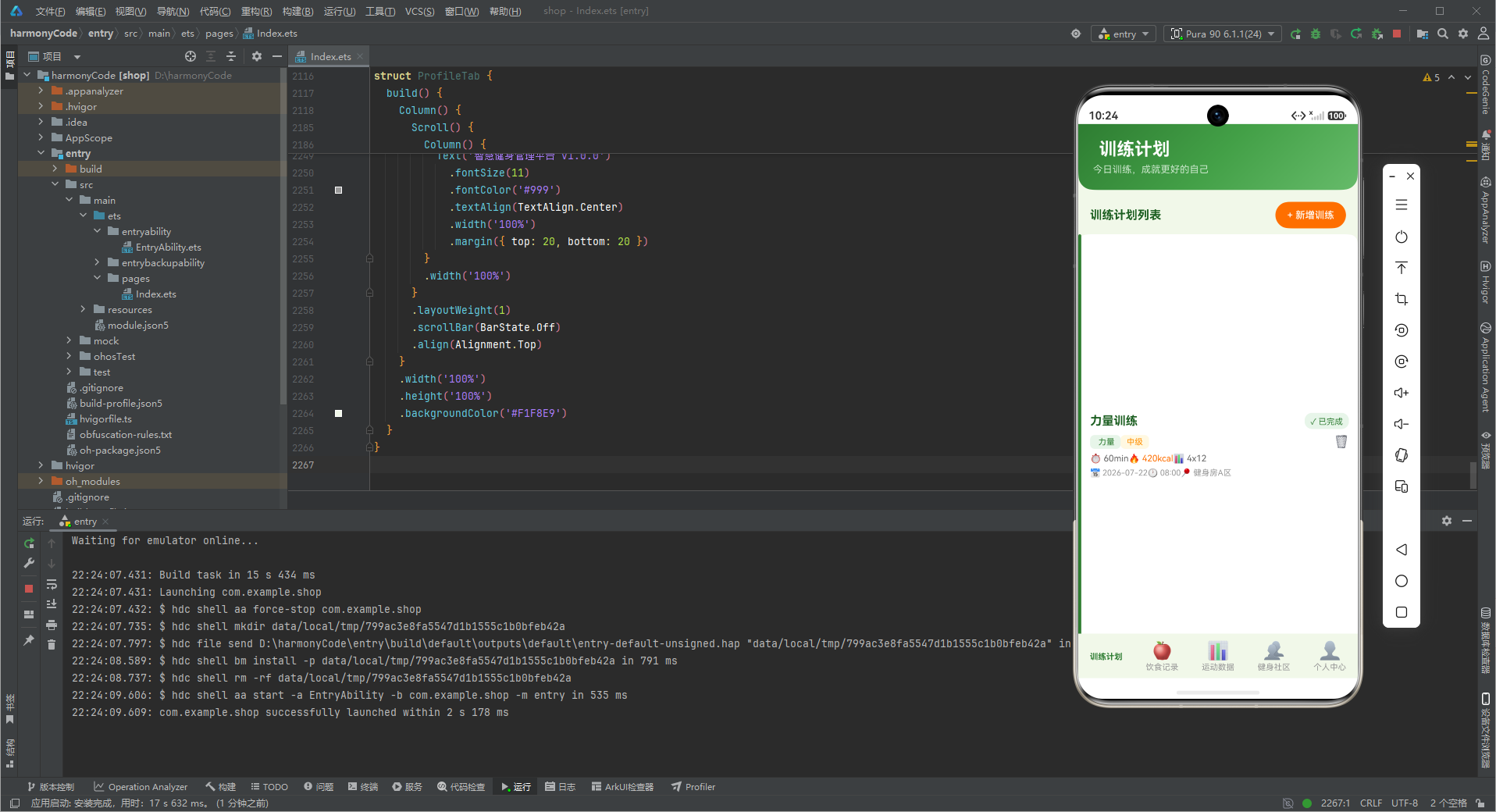Click emulator back navigation triangle
The height and width of the screenshot is (812, 1496).
pyautogui.click(x=1402, y=550)
